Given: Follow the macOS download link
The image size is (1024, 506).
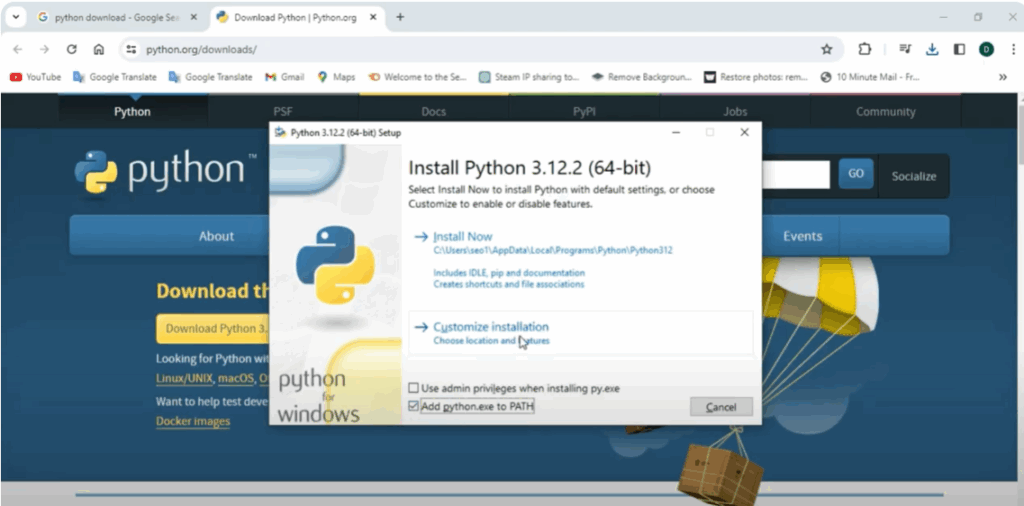Looking at the screenshot, I should (236, 378).
